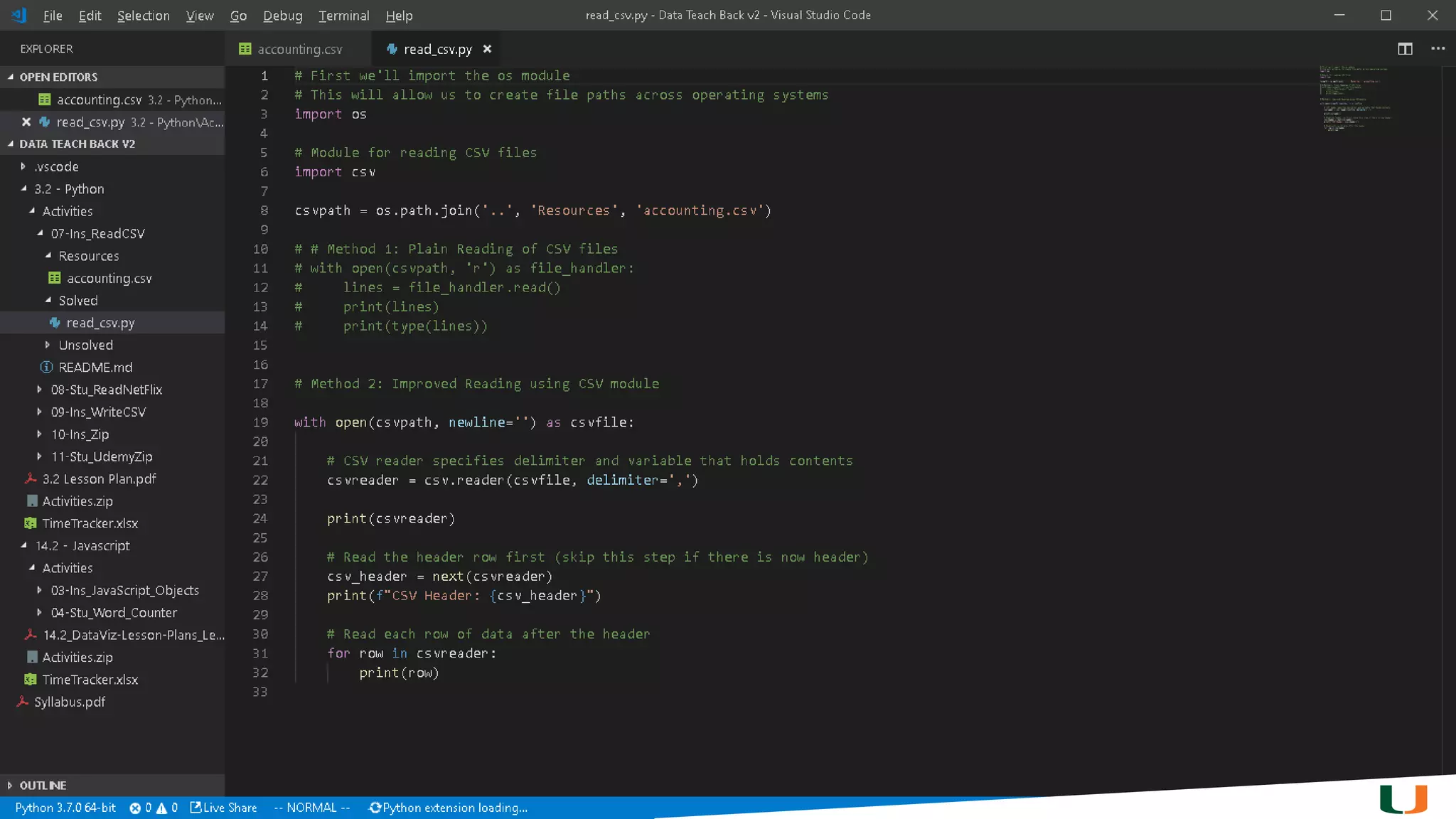Close the read_csv.py tab

487,49
